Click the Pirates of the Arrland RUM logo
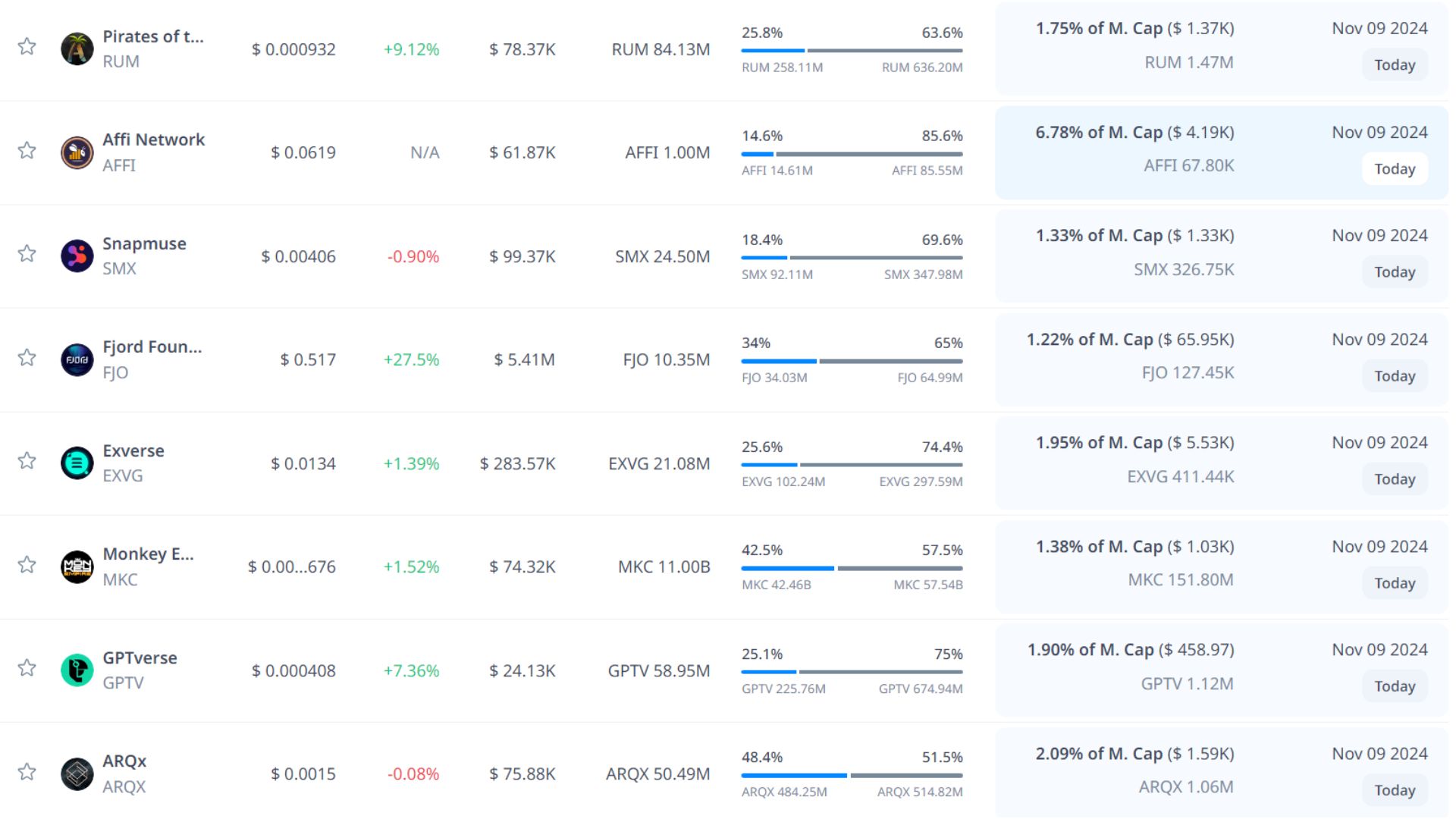This screenshot has width=1456, height=819. (x=77, y=49)
